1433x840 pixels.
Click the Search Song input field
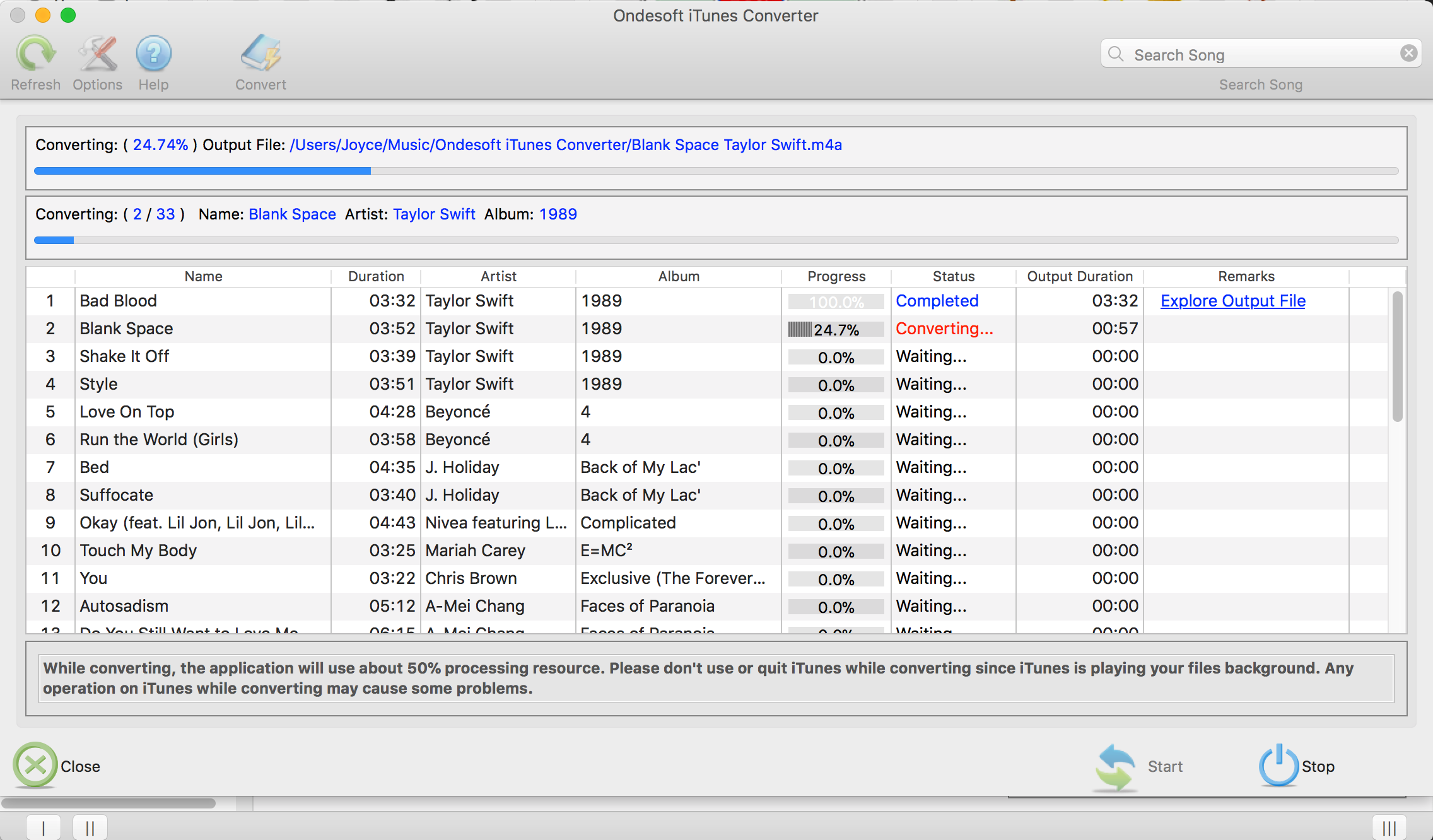pyautogui.click(x=1260, y=53)
